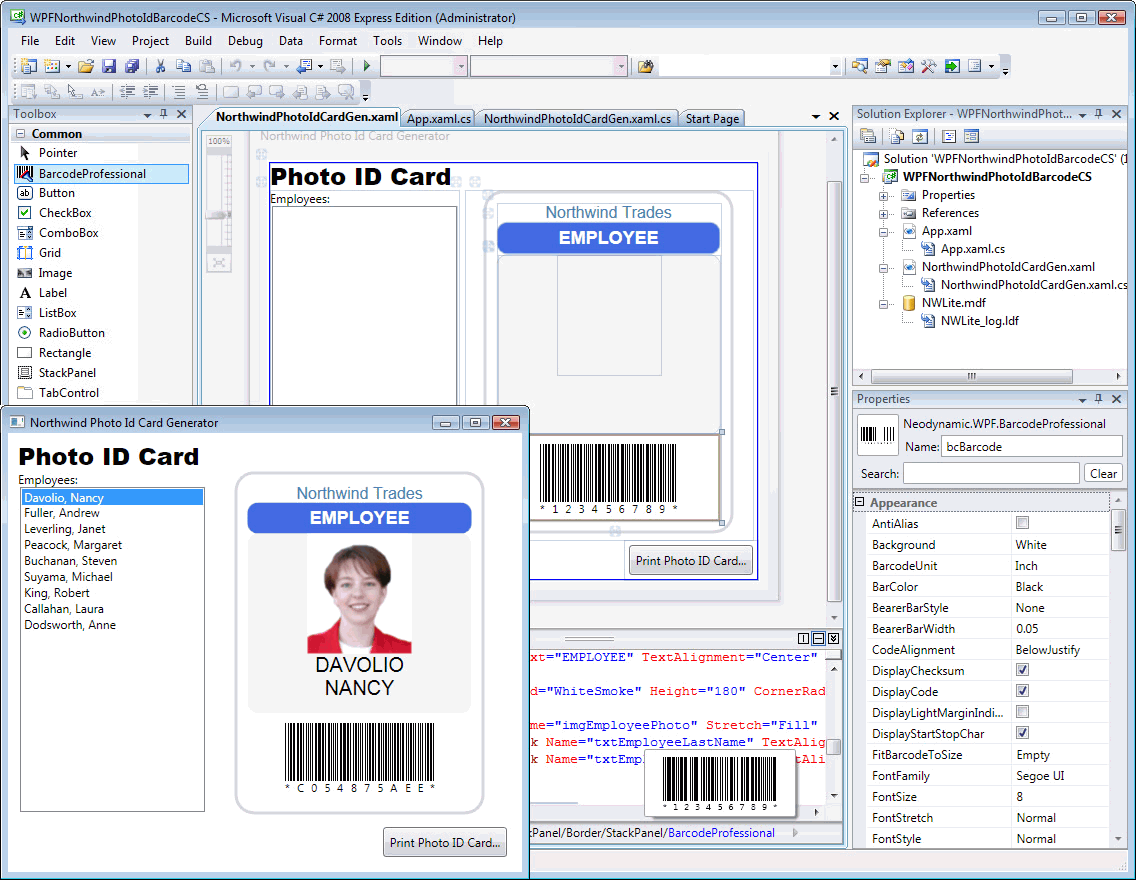
Task: Click the Decrease Indent toolbar icon
Action: coord(128,92)
